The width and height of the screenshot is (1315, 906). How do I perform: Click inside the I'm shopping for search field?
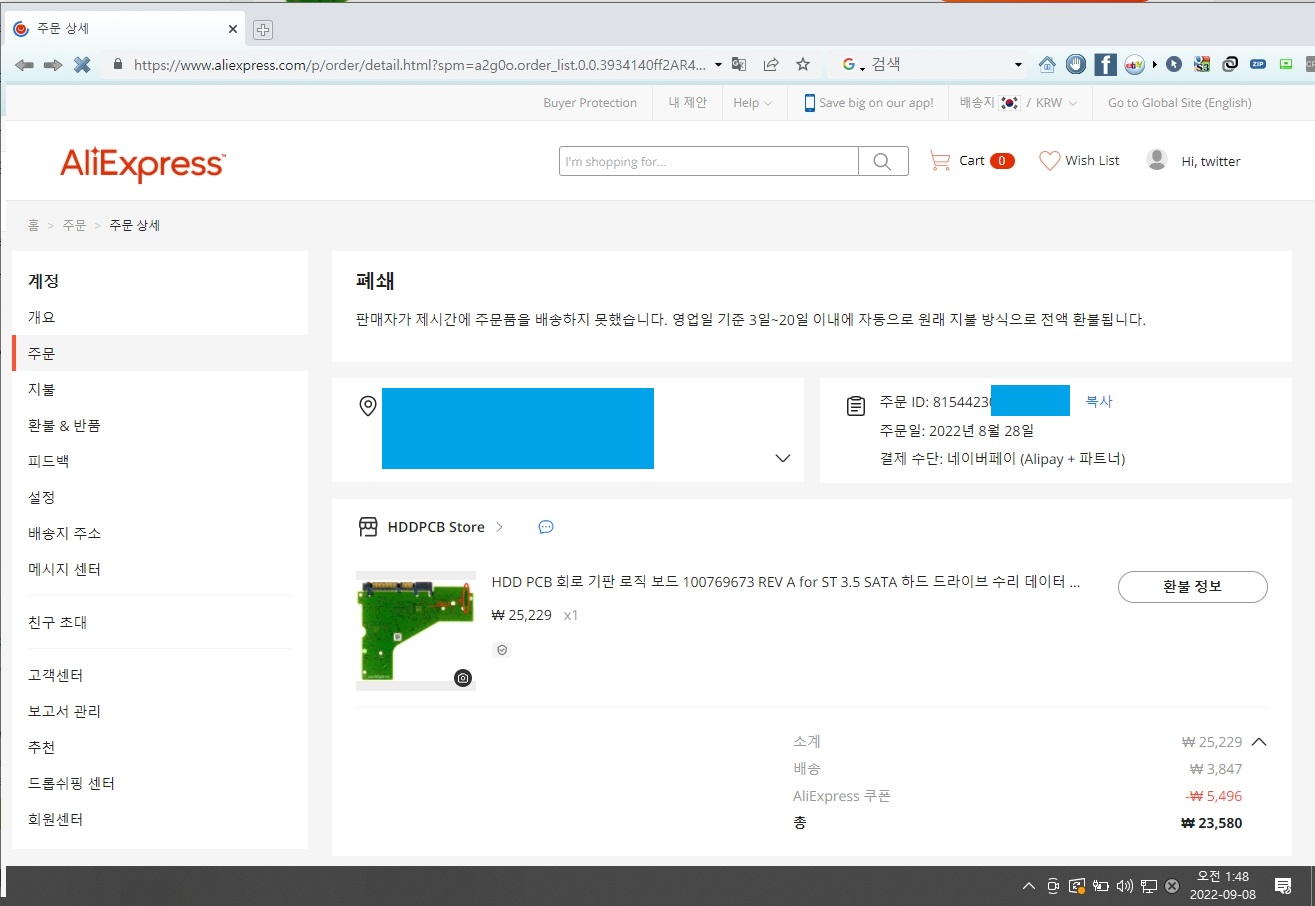click(x=709, y=161)
